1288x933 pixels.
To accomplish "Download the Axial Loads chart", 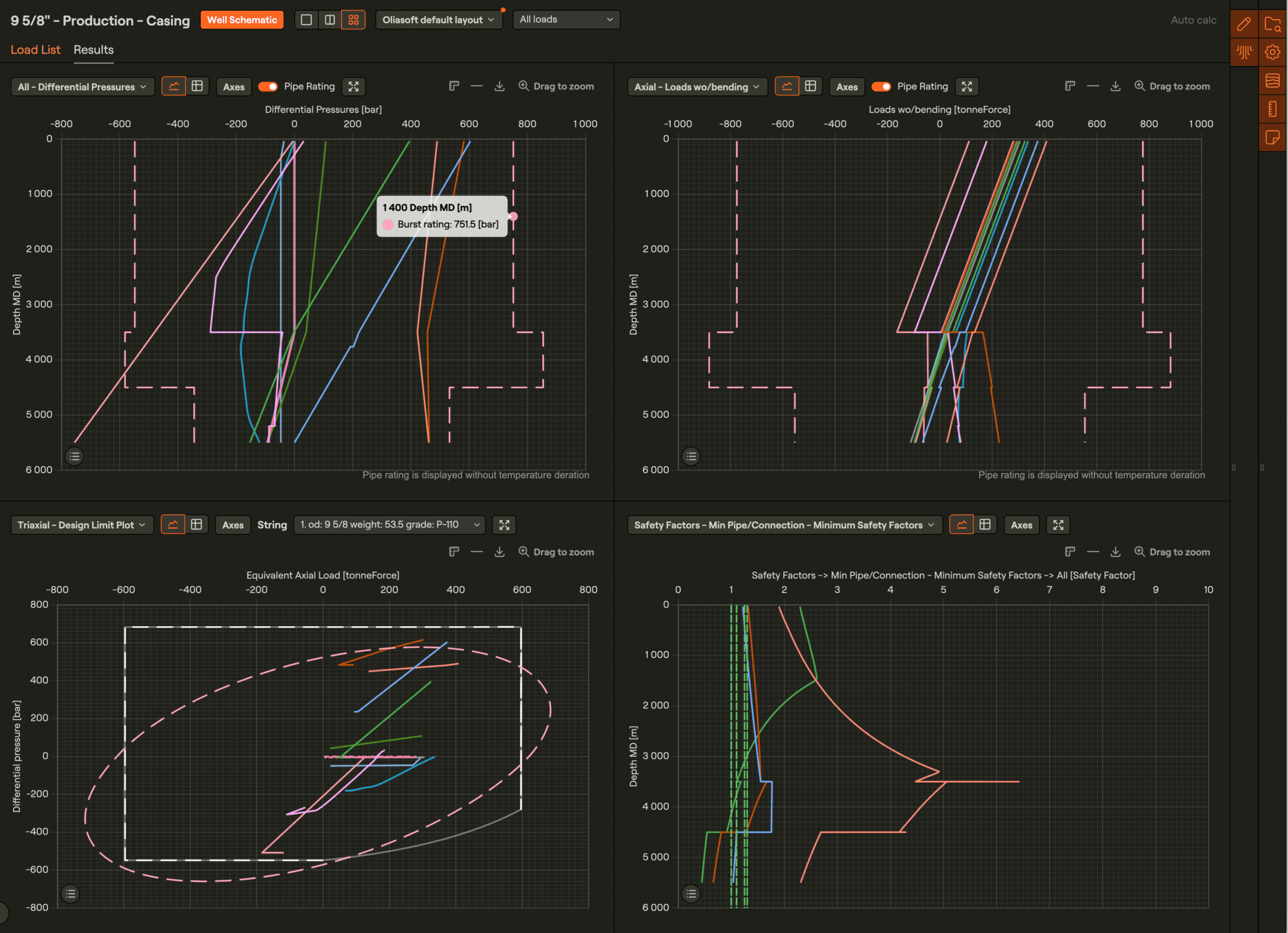I will 1115,86.
